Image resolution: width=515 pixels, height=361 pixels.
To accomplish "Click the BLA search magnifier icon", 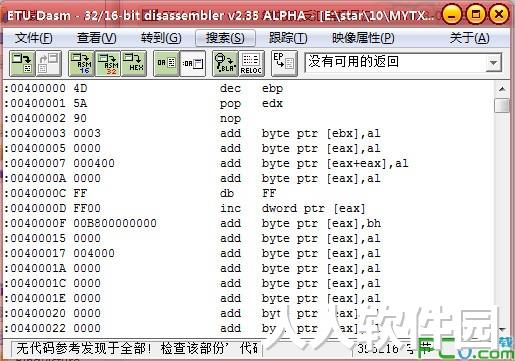I will pos(225,63).
